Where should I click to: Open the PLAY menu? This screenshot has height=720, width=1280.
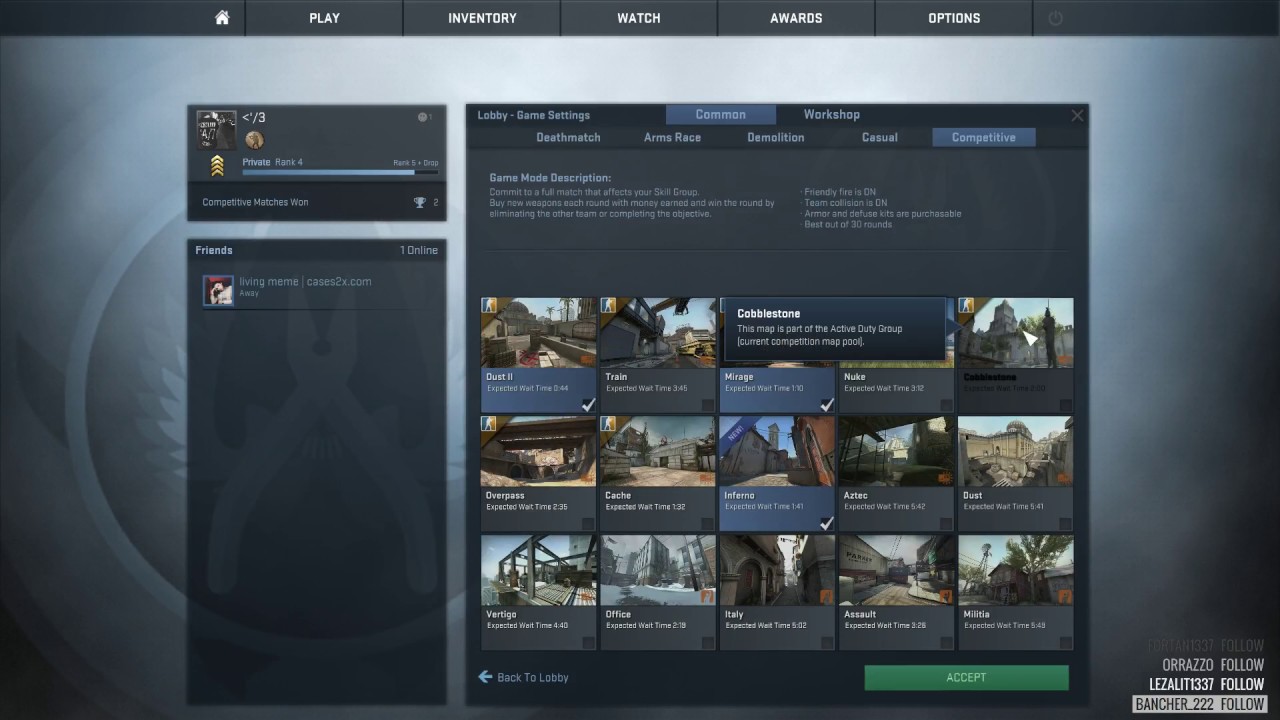(324, 18)
